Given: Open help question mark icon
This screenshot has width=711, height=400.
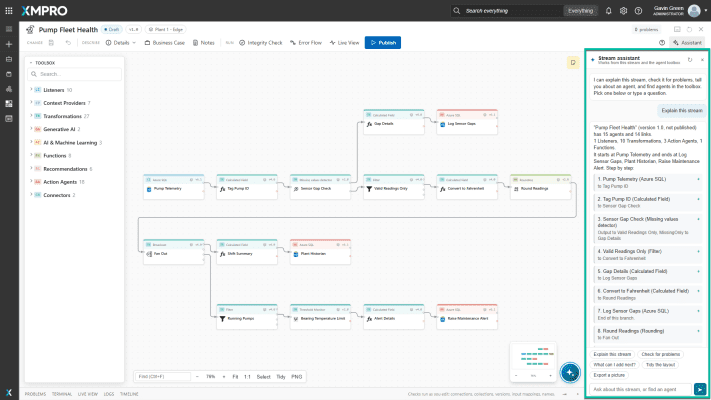Looking at the screenshot, I should 638,11.
